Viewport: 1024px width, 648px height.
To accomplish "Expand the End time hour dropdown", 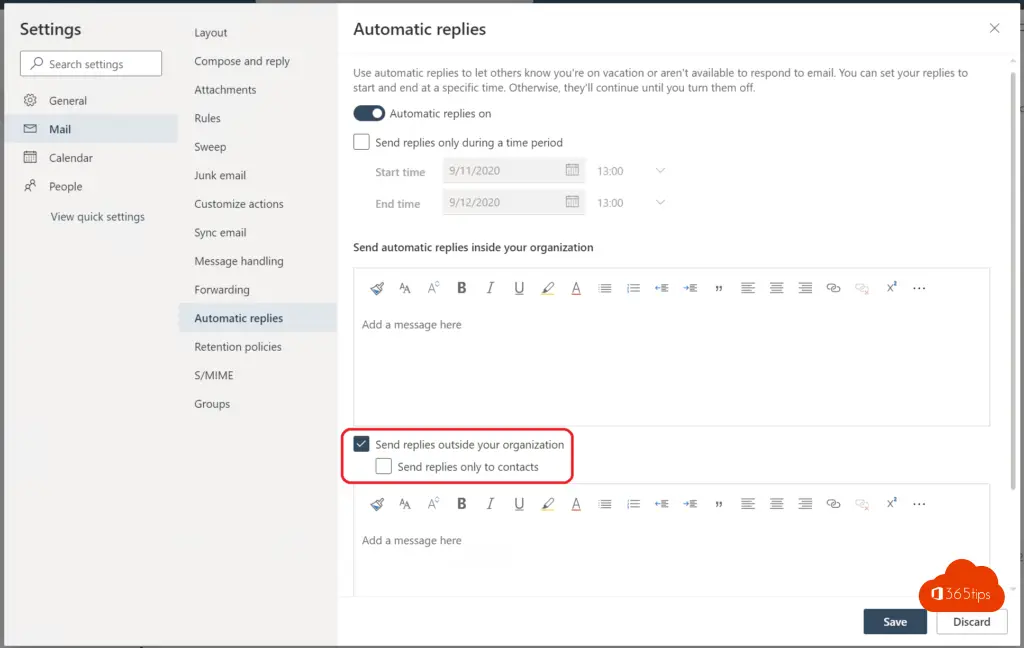I will tap(660, 203).
